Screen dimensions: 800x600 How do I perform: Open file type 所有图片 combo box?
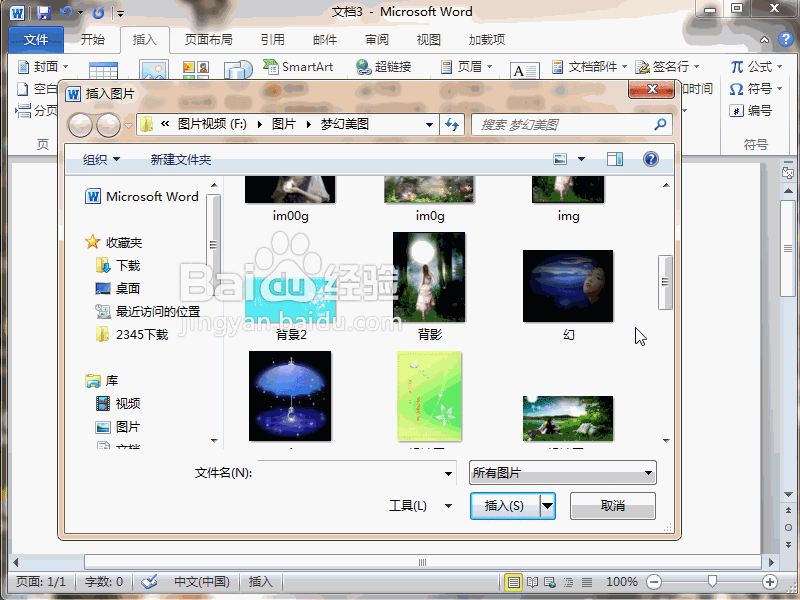point(563,473)
